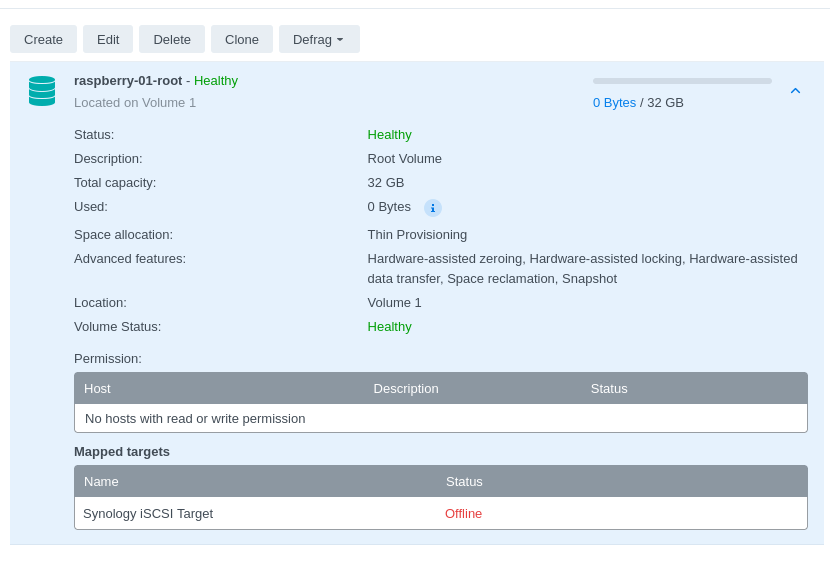Click the Permission Status column header
This screenshot has width=830, height=566.
(609, 389)
